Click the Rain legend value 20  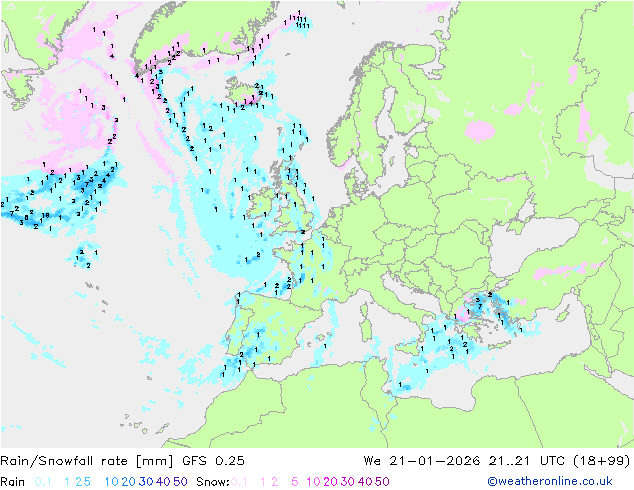[x=128, y=482]
